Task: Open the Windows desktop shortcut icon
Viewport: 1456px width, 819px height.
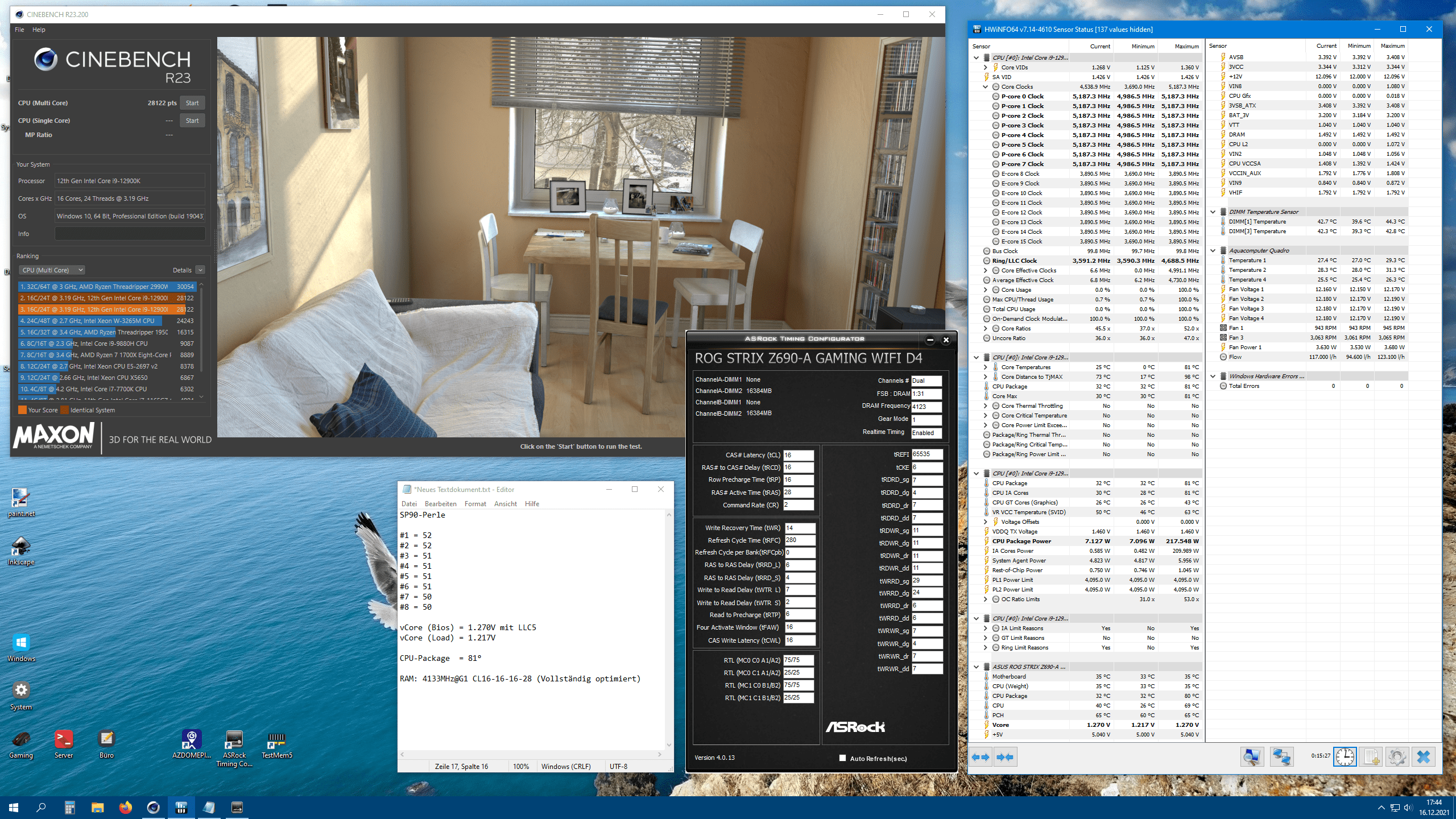Action: (x=21, y=647)
